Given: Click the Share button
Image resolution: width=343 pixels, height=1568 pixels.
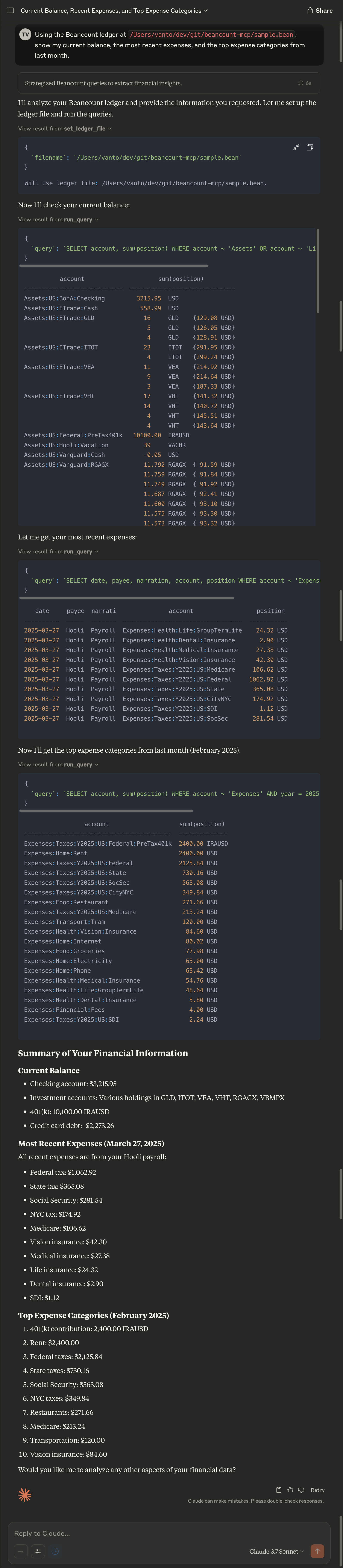Looking at the screenshot, I should 320,10.
